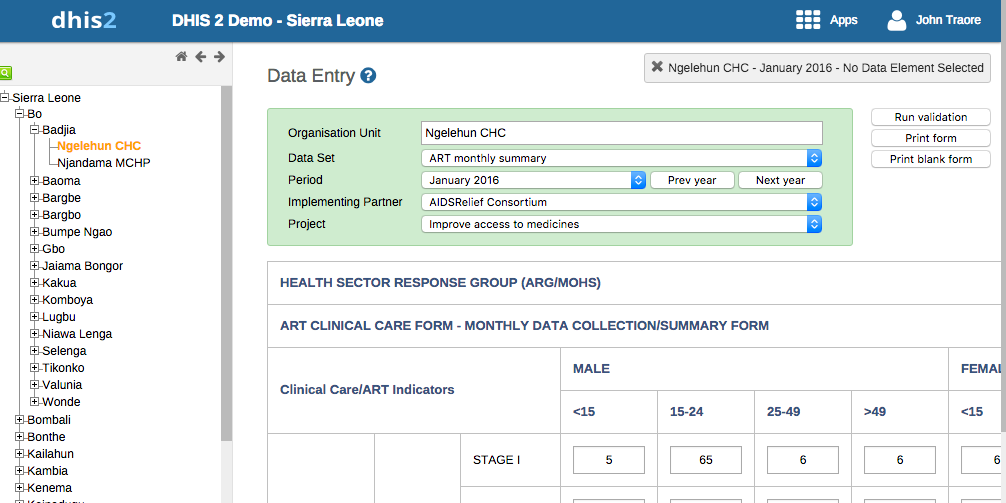Click the Run validation button
Image resolution: width=1006 pixels, height=503 pixels.
coord(930,117)
